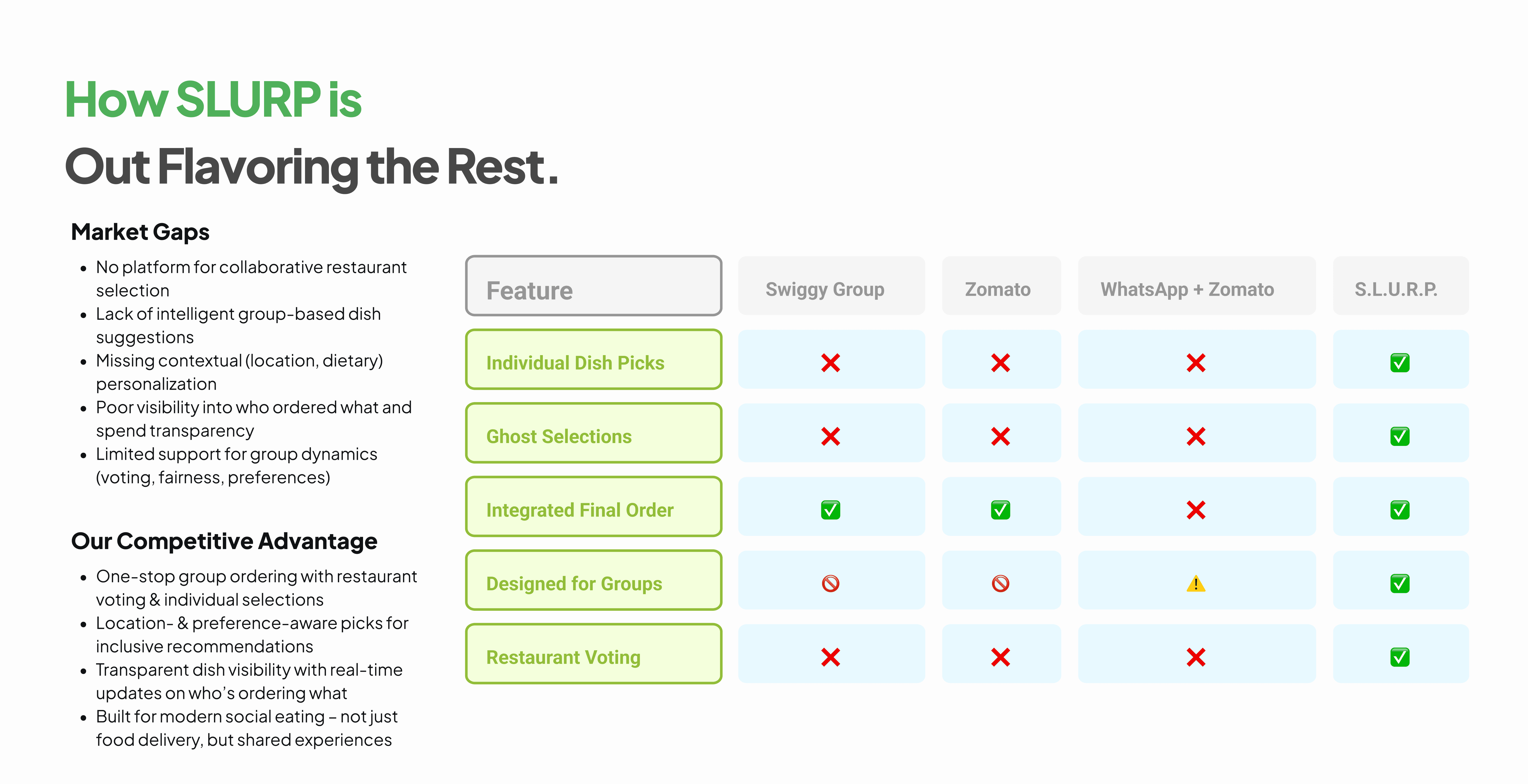Click the Ghost Selections feature box
1528x784 pixels.
point(594,433)
